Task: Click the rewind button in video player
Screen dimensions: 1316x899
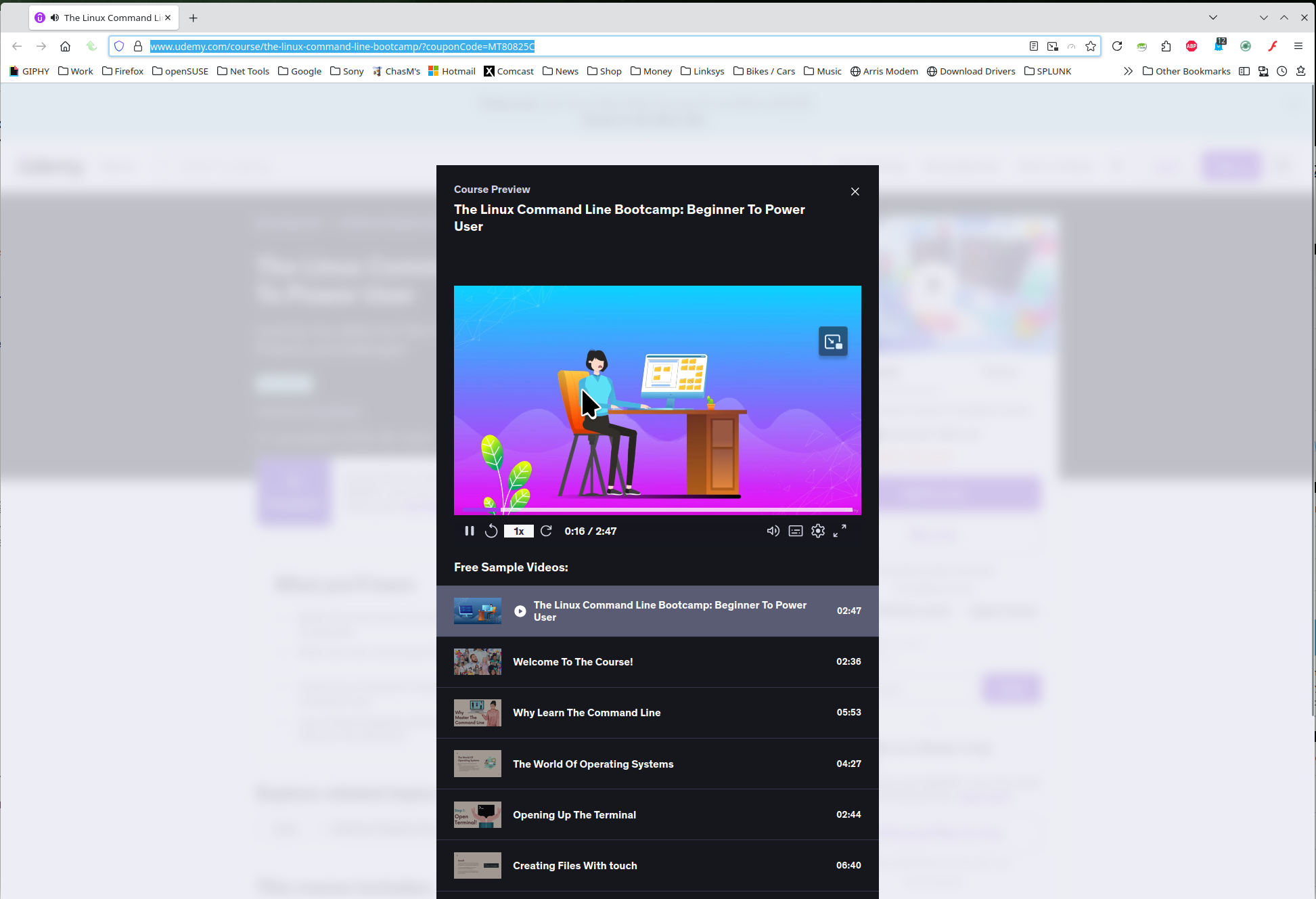Action: 491,531
